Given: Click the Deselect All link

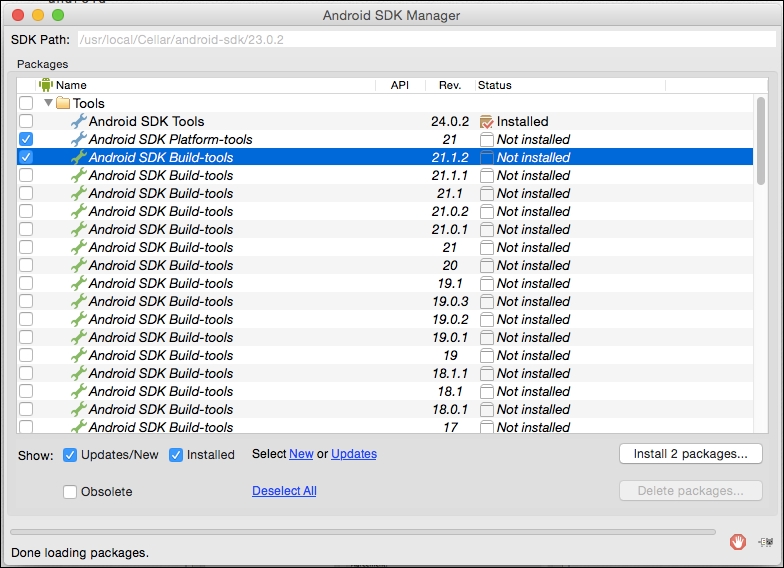Looking at the screenshot, I should point(284,491).
